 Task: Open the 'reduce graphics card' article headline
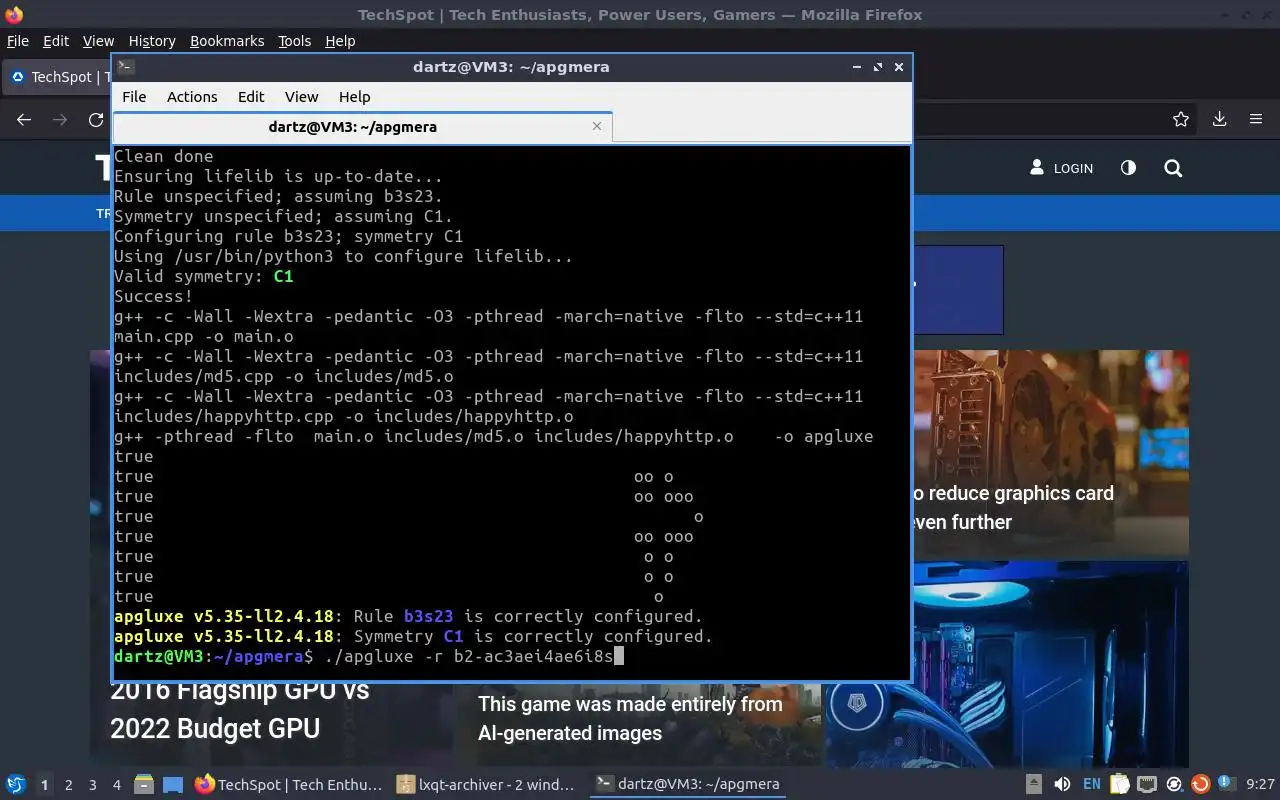point(1012,507)
